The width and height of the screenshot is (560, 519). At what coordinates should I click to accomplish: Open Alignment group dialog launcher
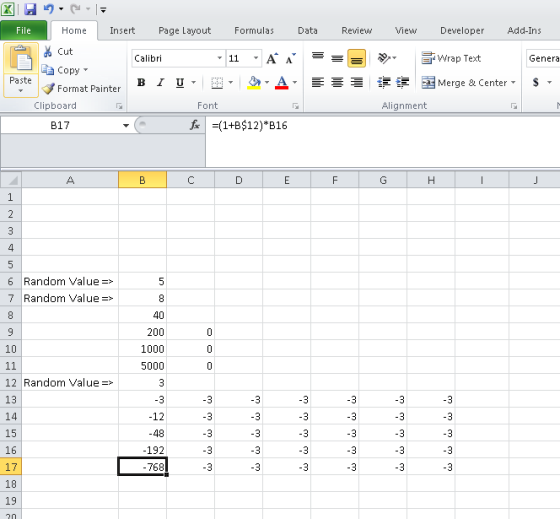pos(514,106)
